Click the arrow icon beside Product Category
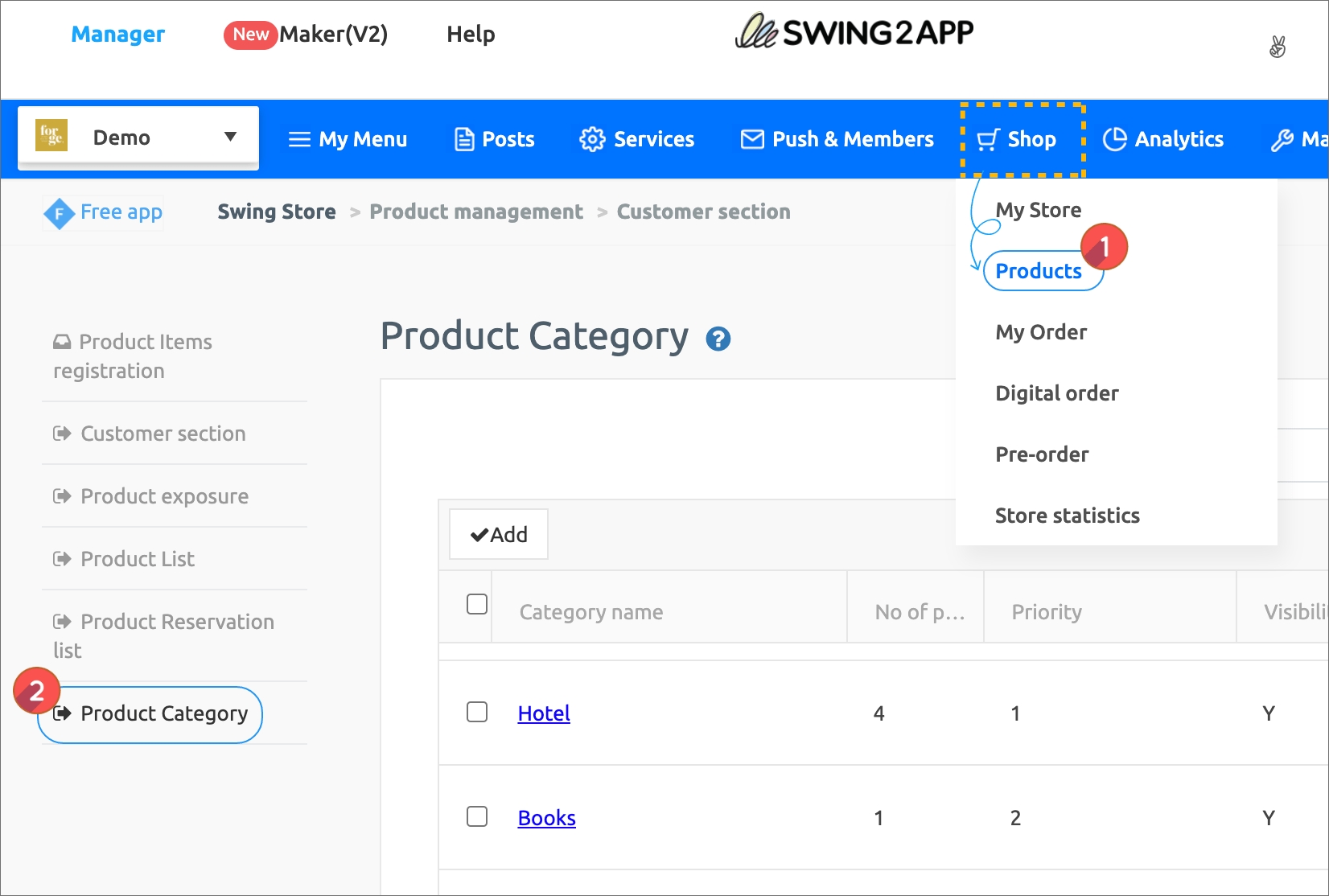 coord(62,713)
